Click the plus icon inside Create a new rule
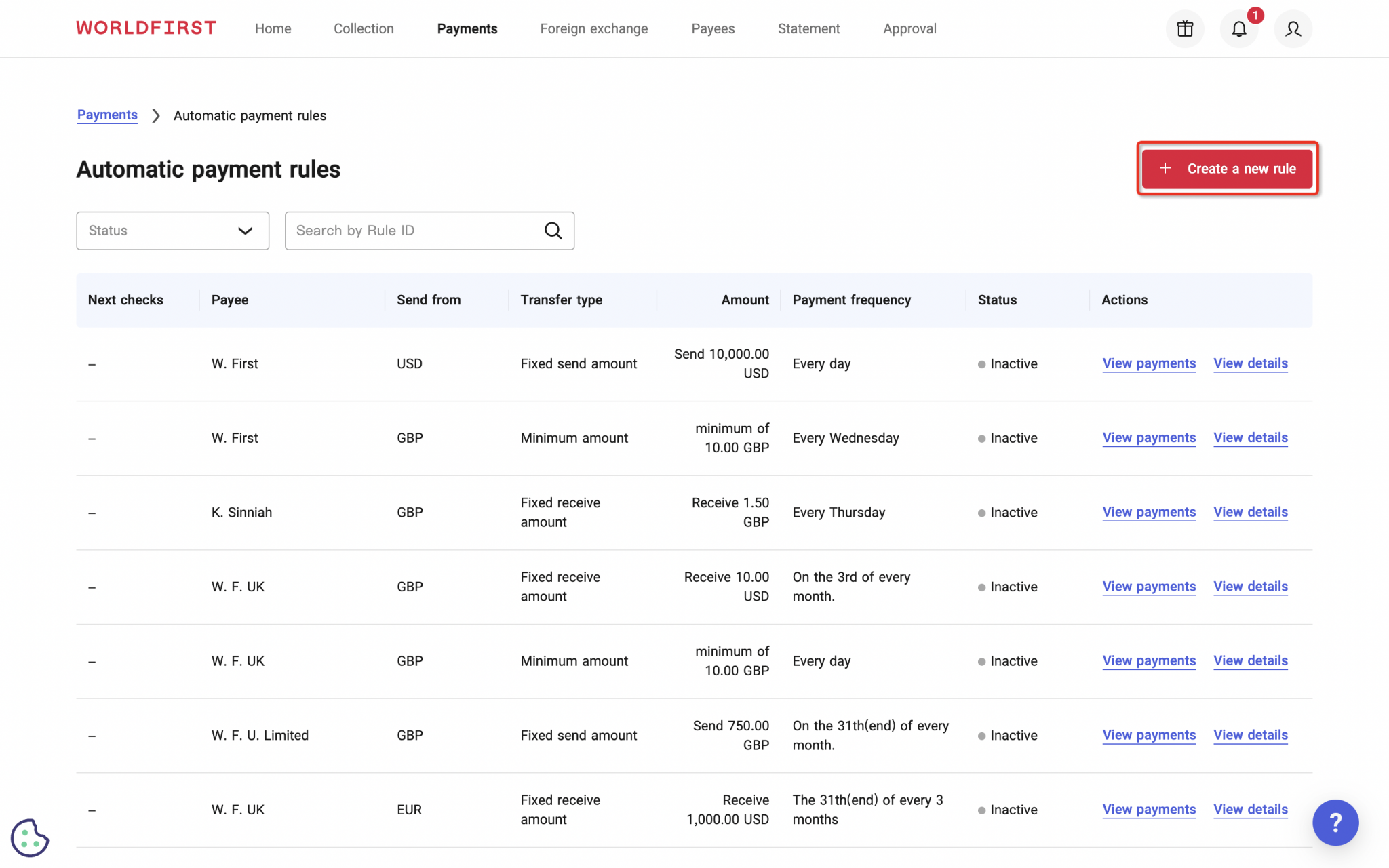Viewport: 1389px width, 868px height. point(1165,168)
